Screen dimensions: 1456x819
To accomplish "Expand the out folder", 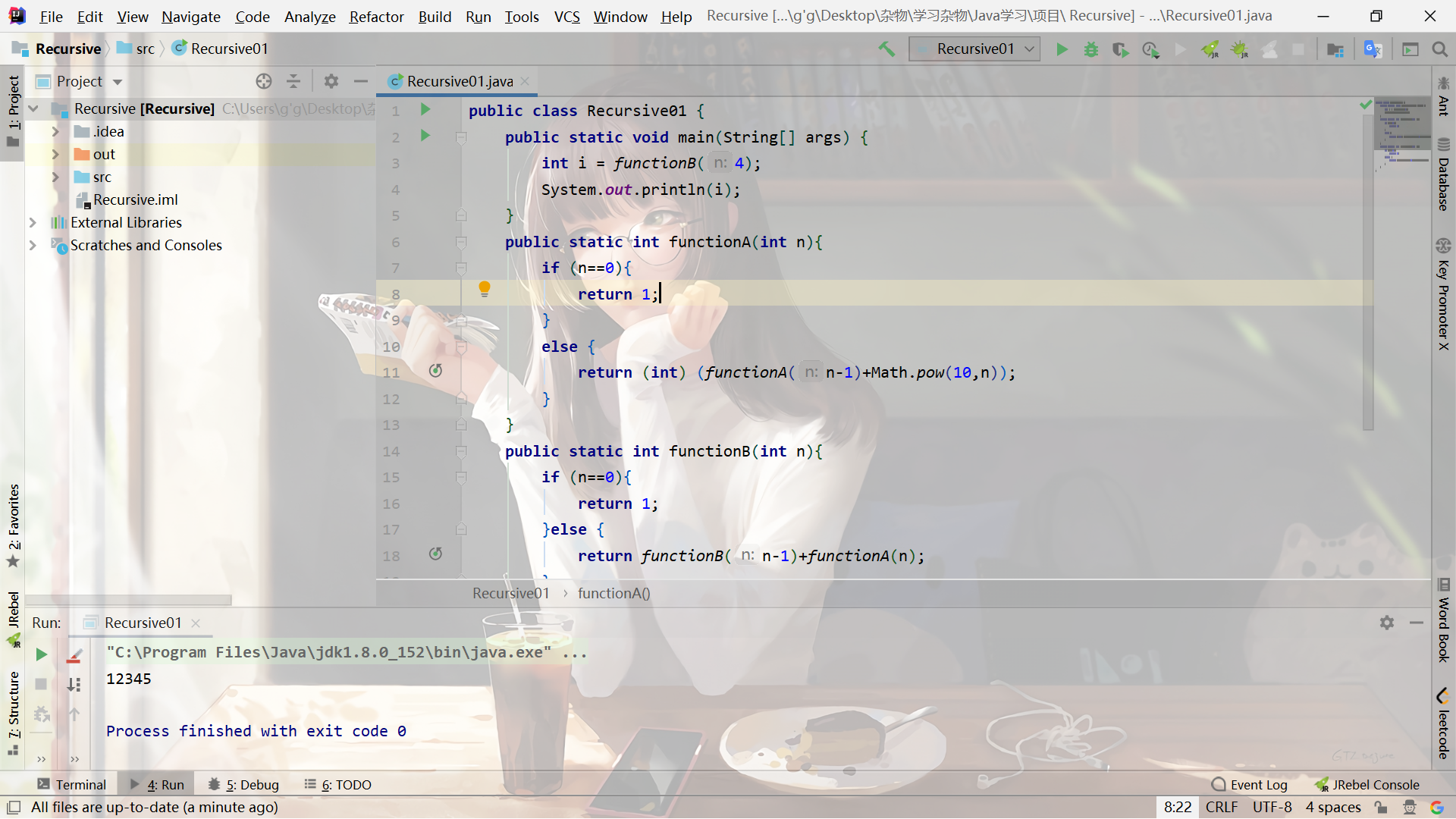I will pos(55,155).
